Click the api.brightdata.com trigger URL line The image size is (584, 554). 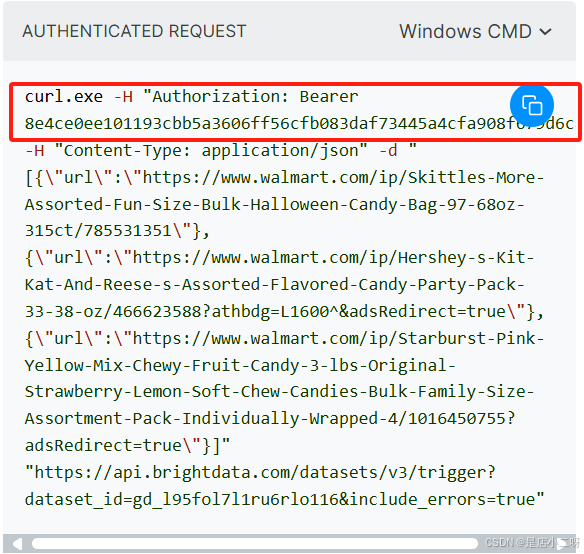(x=260, y=472)
